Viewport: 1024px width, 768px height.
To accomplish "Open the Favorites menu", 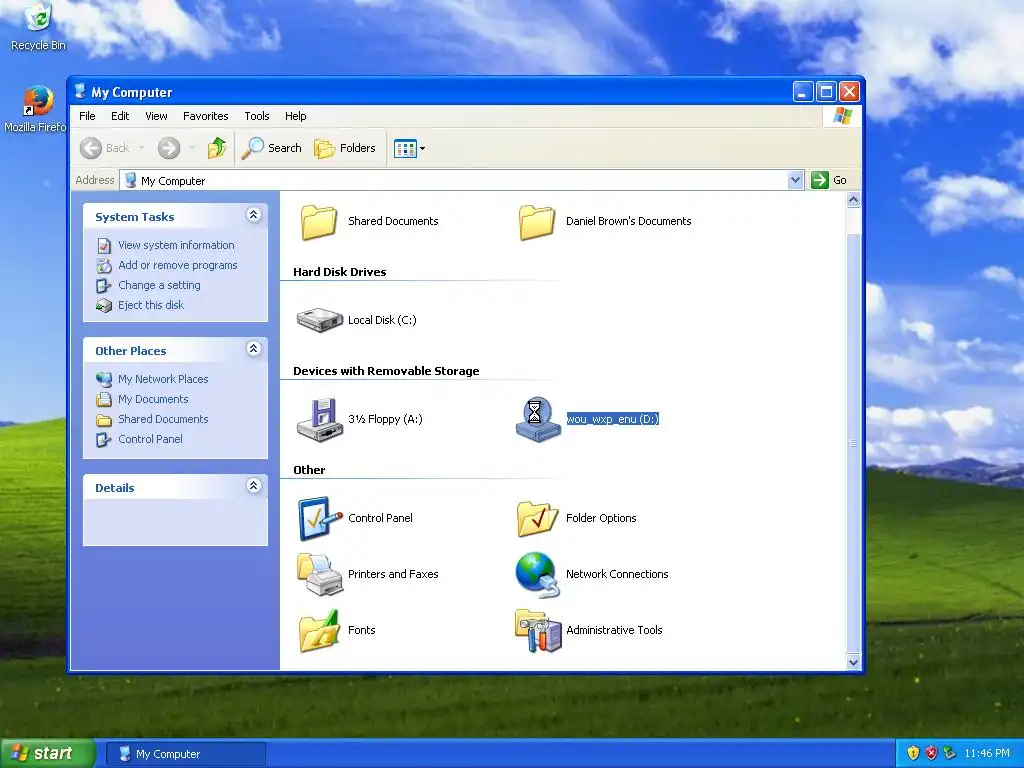I will pyautogui.click(x=206, y=116).
